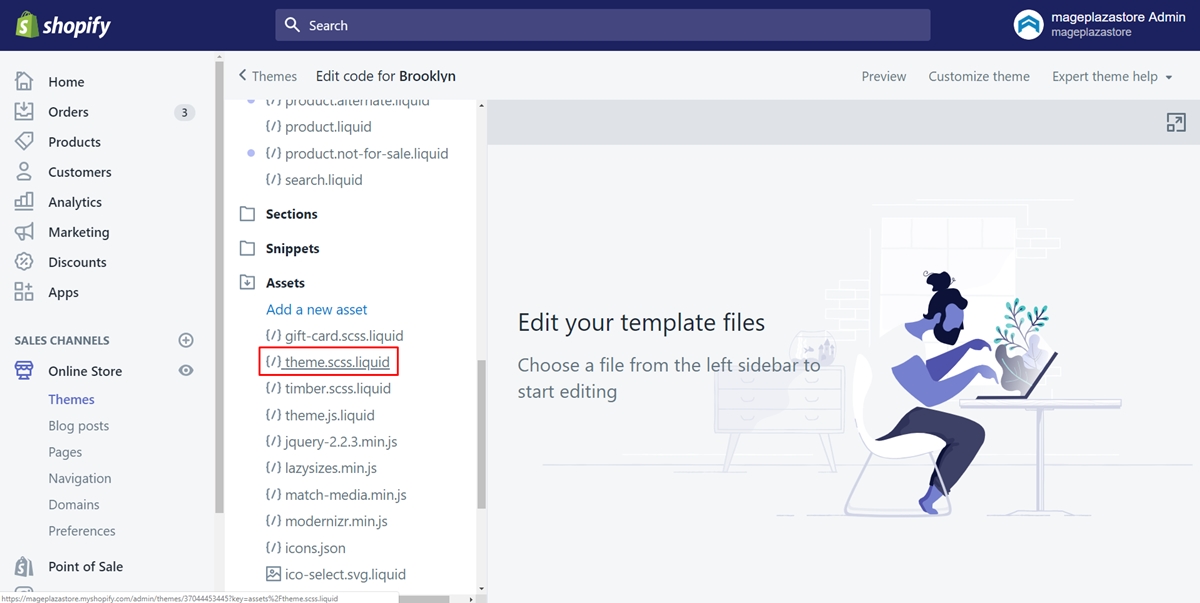Image resolution: width=1200 pixels, height=603 pixels.
Task: Open Domains submenu
Action: click(74, 504)
